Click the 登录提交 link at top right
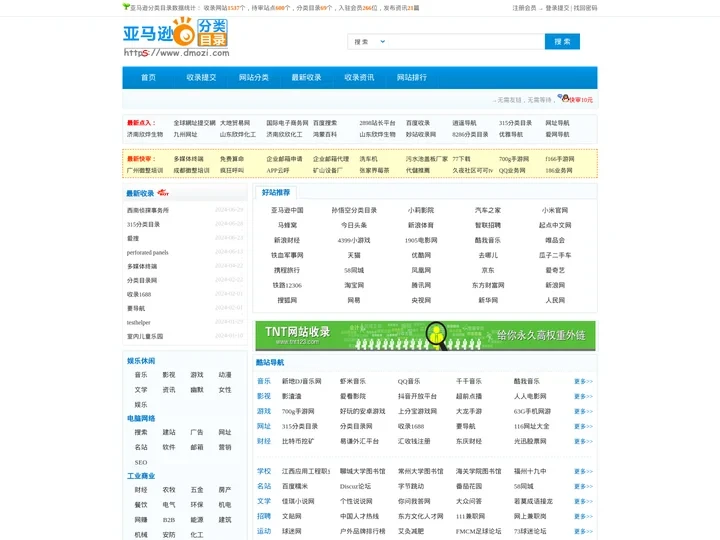Screen dimensions: 720x540 (x=557, y=8)
